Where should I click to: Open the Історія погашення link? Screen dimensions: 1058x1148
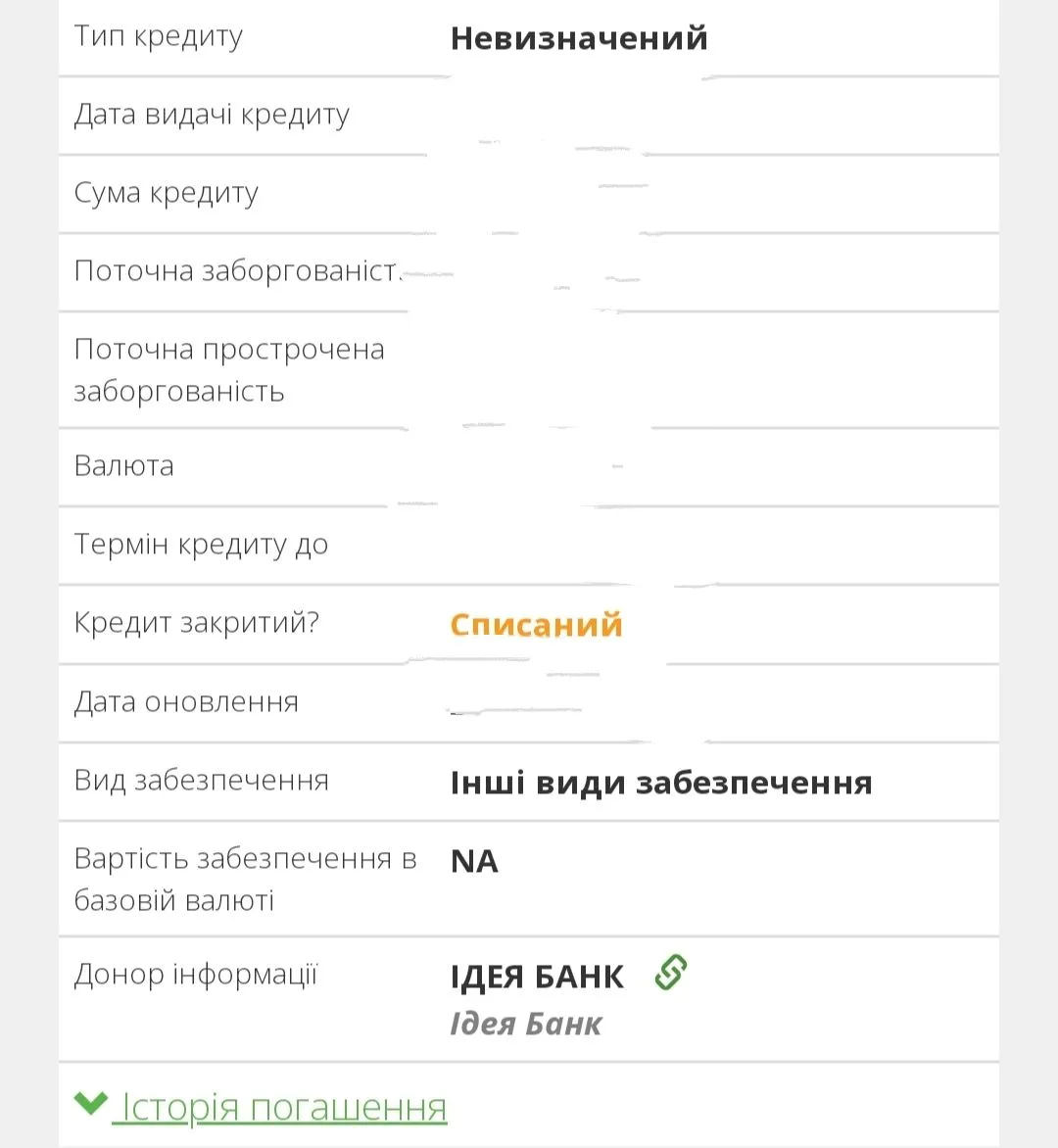[283, 1107]
